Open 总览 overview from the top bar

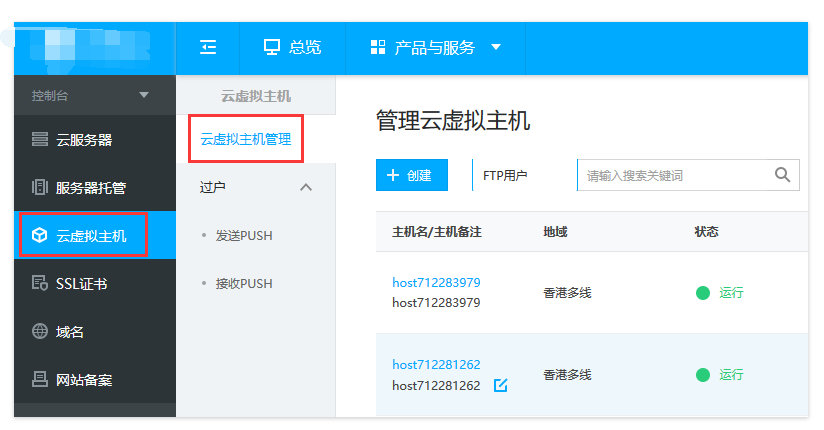tap(292, 47)
